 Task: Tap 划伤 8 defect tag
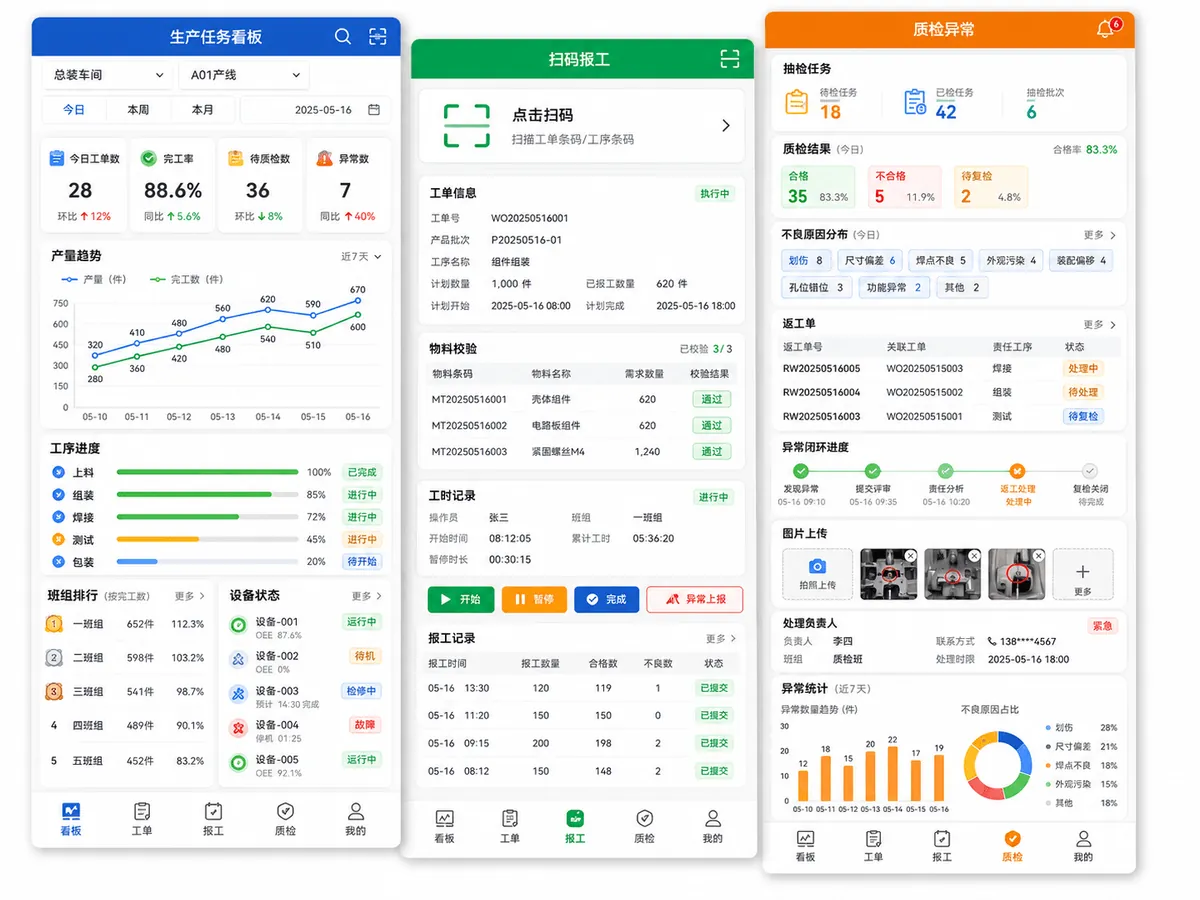(x=807, y=260)
